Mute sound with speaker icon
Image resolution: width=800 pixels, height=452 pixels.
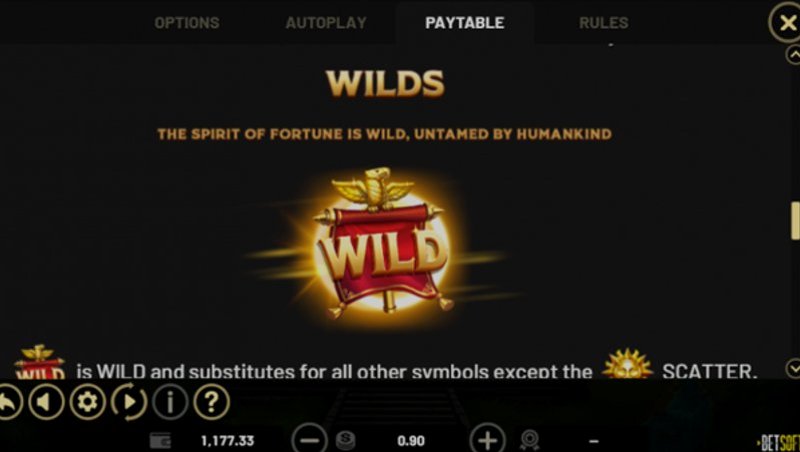[46, 402]
